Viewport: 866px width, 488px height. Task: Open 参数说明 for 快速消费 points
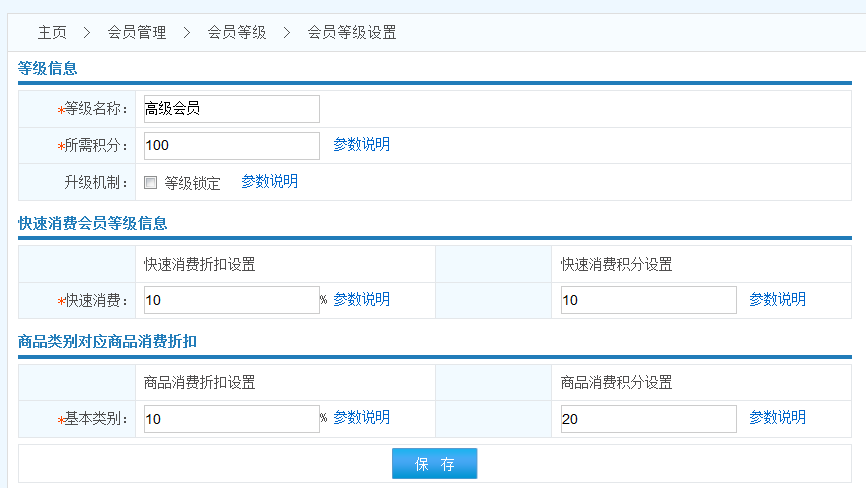(777, 300)
